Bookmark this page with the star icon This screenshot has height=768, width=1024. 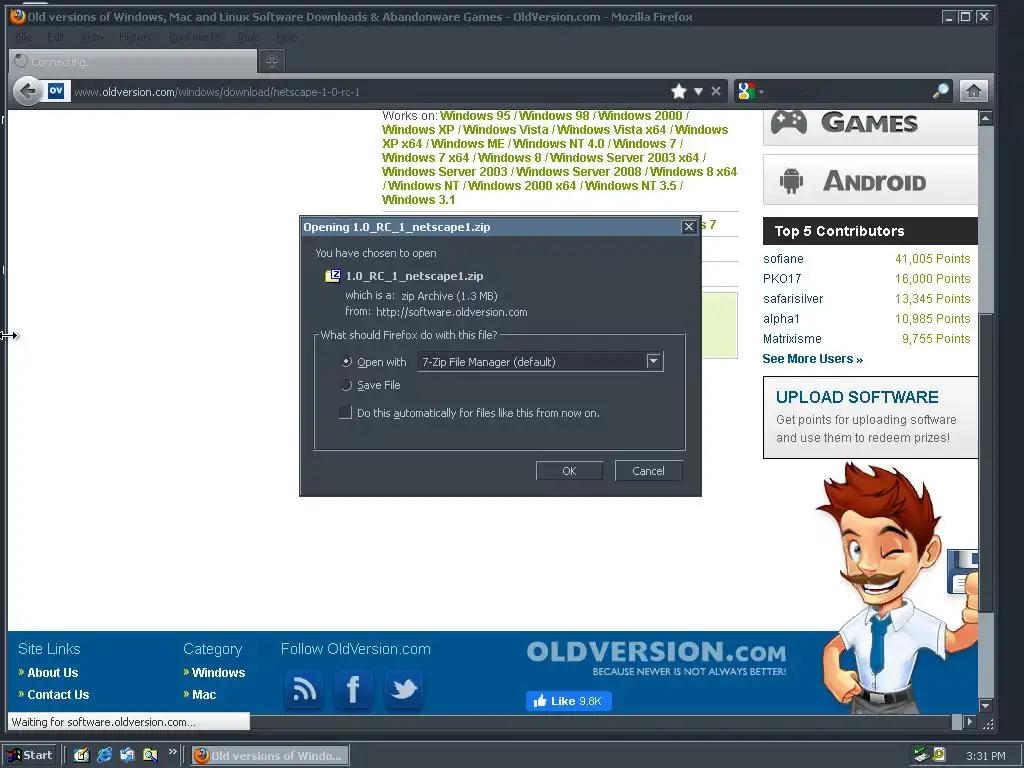[679, 91]
